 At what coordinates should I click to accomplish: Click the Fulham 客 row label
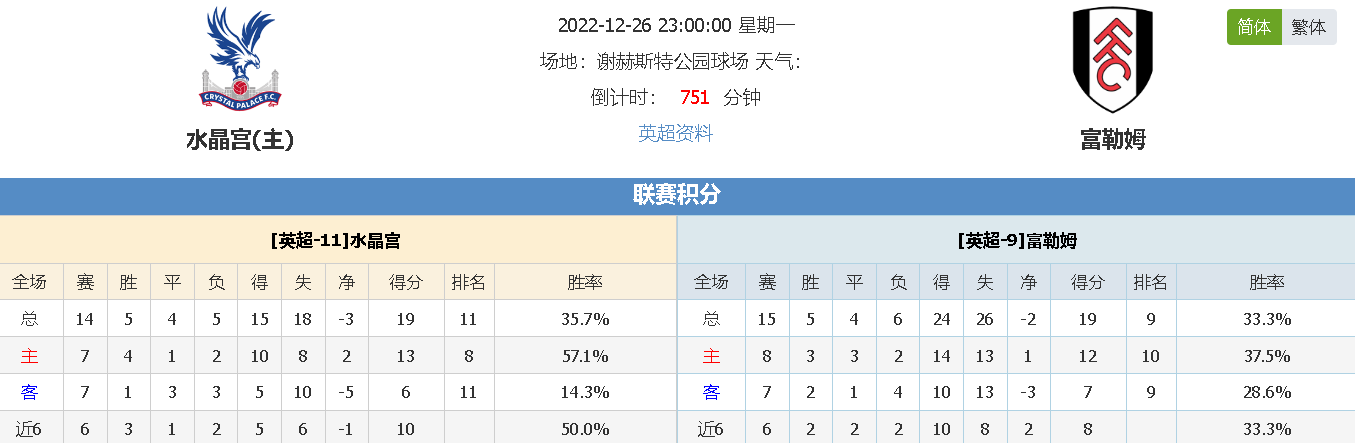[x=711, y=392]
